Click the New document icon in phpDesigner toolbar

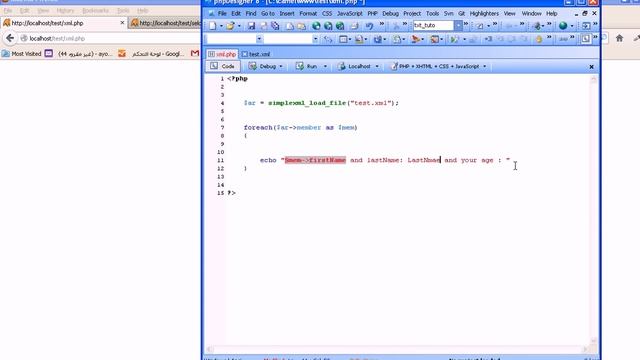tap(213, 26)
